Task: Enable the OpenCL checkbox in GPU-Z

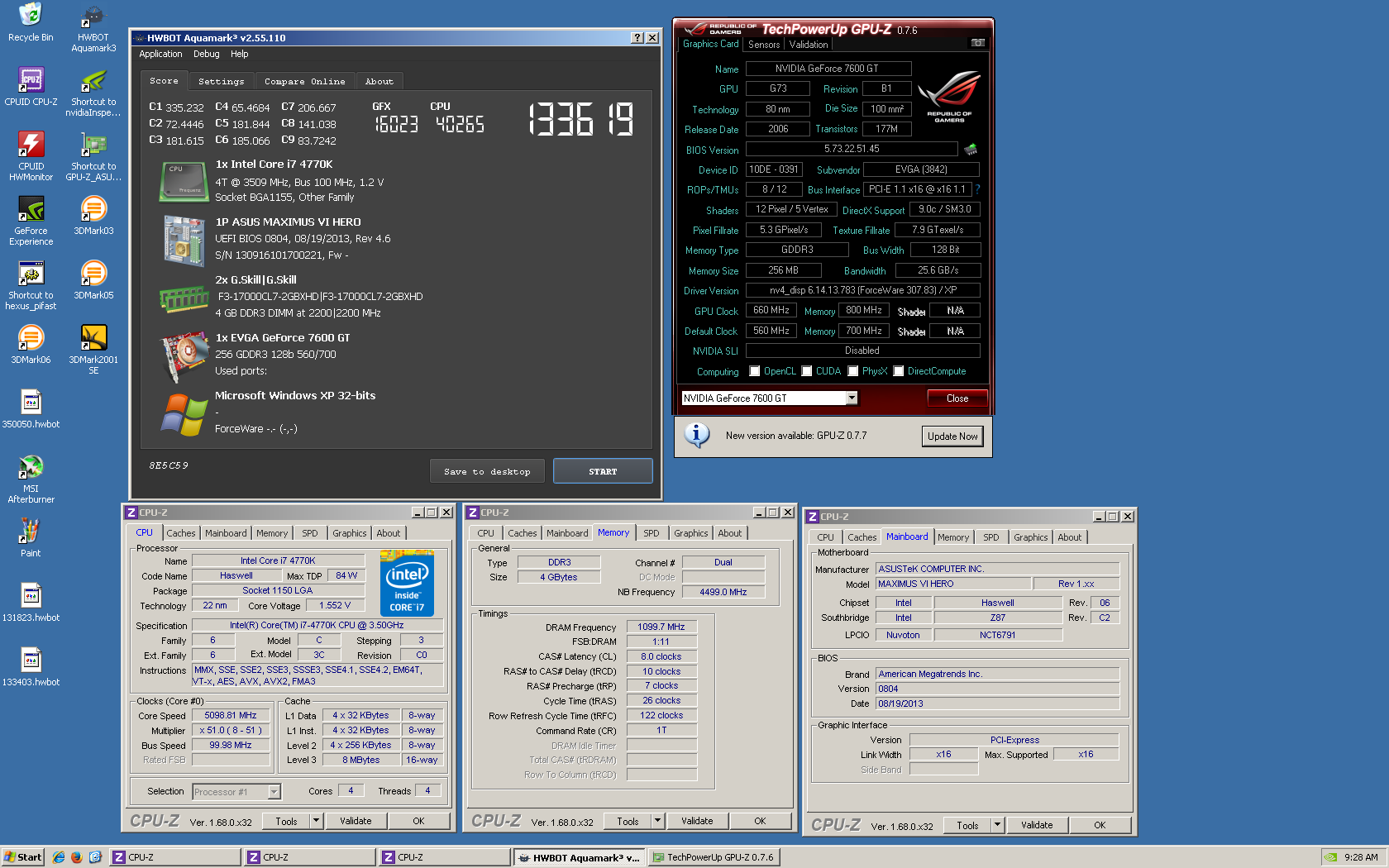Action: pyautogui.click(x=754, y=371)
